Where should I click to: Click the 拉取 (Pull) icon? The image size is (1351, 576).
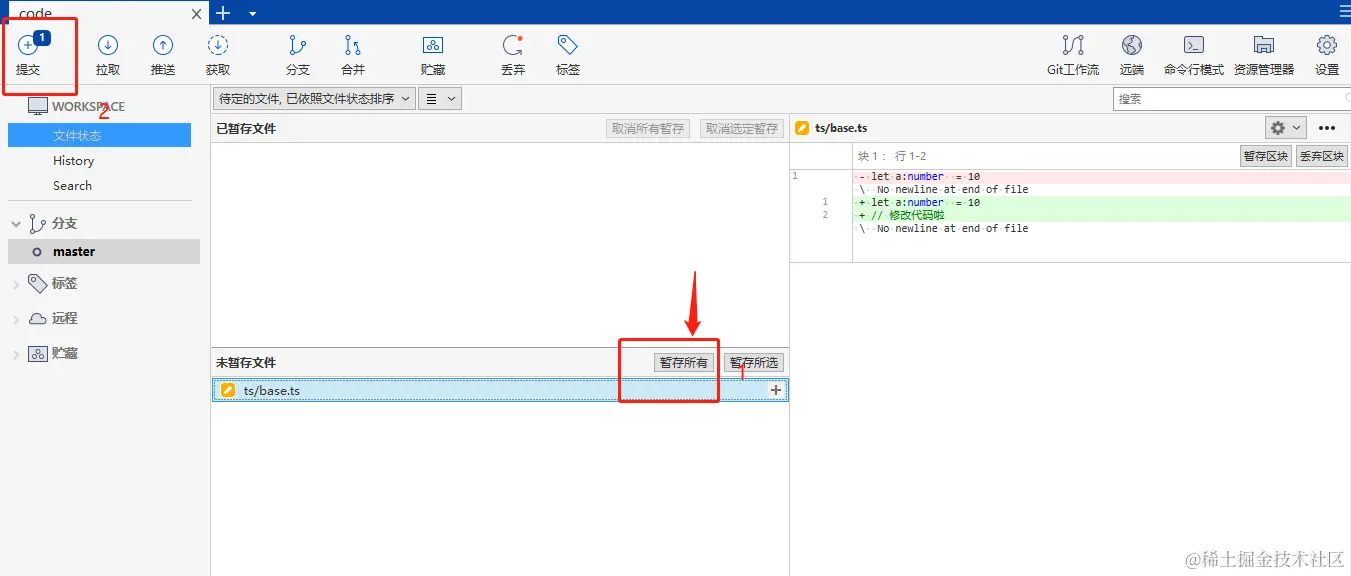108,46
